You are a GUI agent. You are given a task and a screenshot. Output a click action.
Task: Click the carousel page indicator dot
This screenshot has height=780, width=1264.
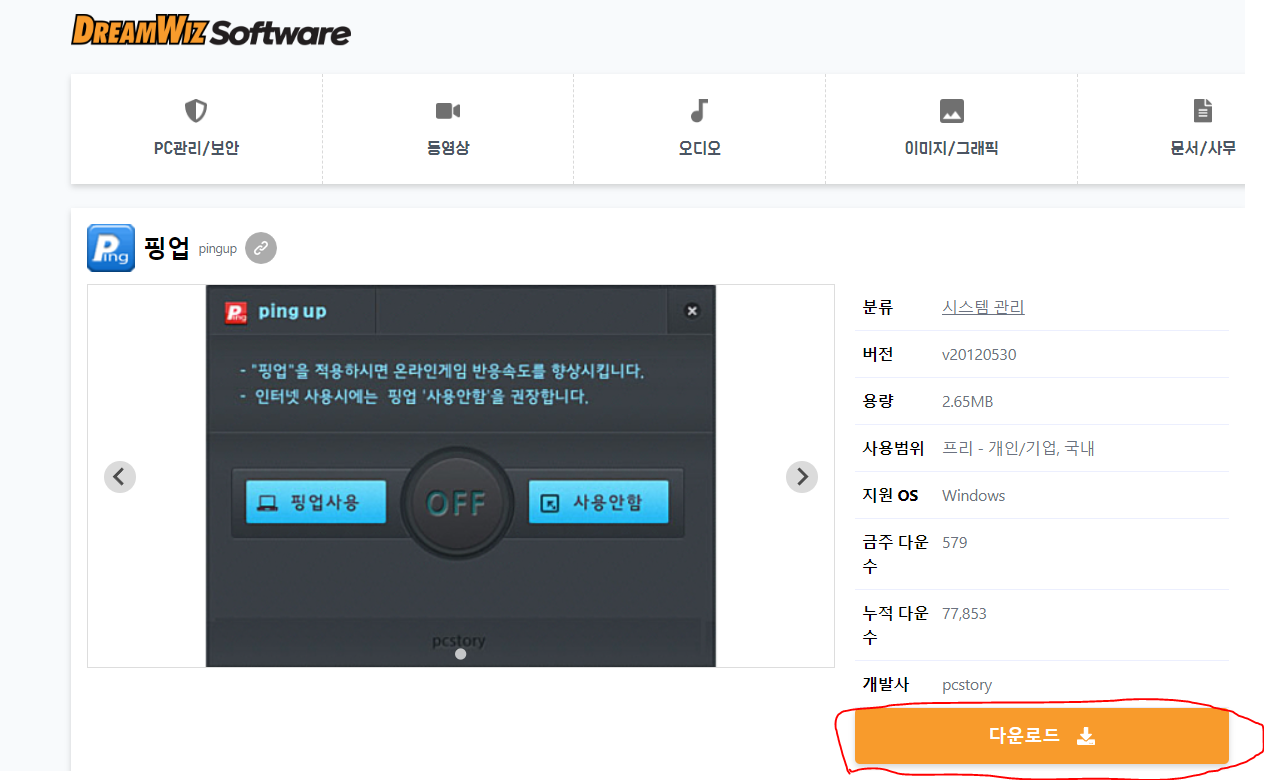click(460, 652)
